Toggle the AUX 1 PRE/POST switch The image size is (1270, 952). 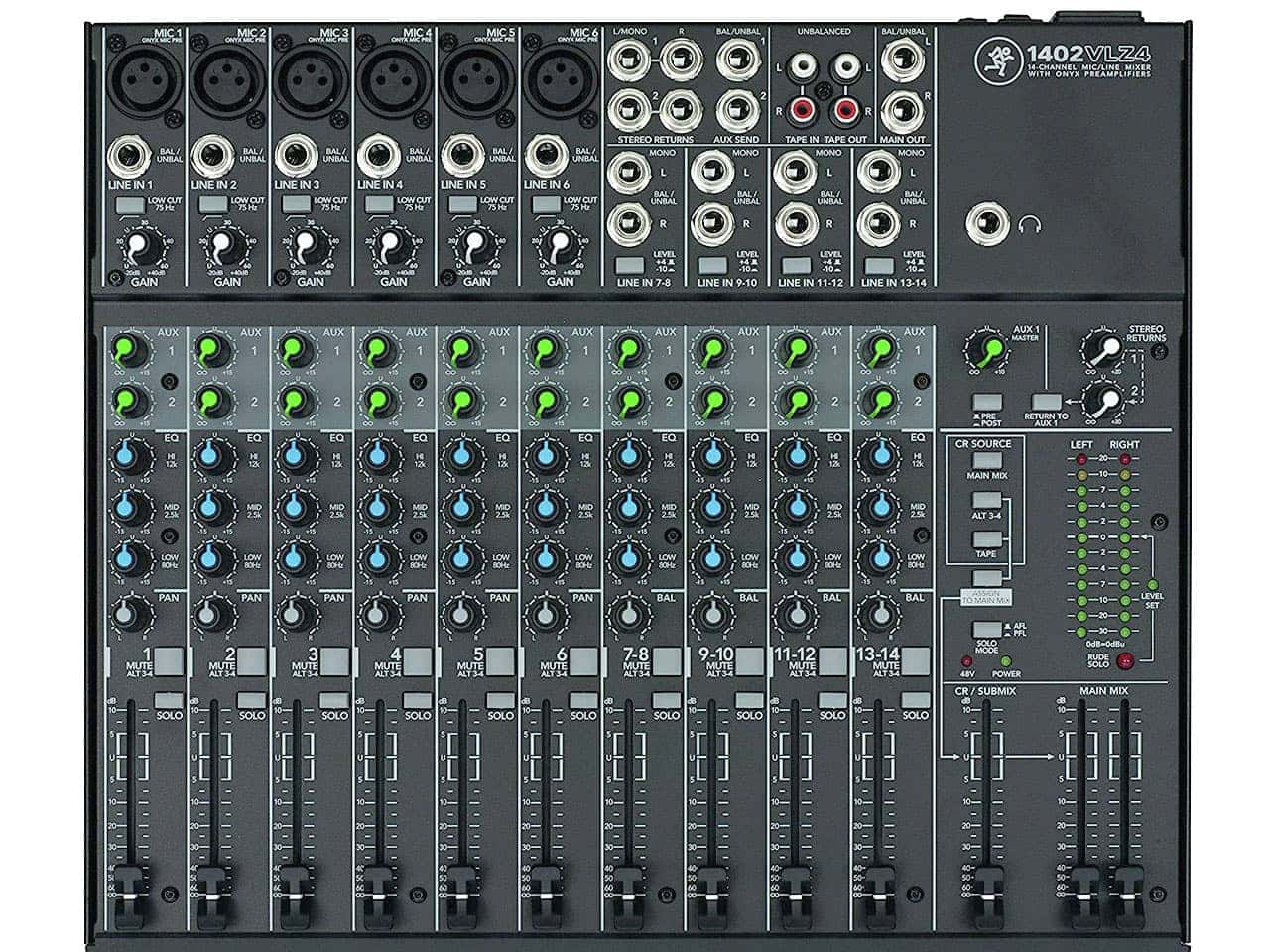pyautogui.click(x=985, y=403)
